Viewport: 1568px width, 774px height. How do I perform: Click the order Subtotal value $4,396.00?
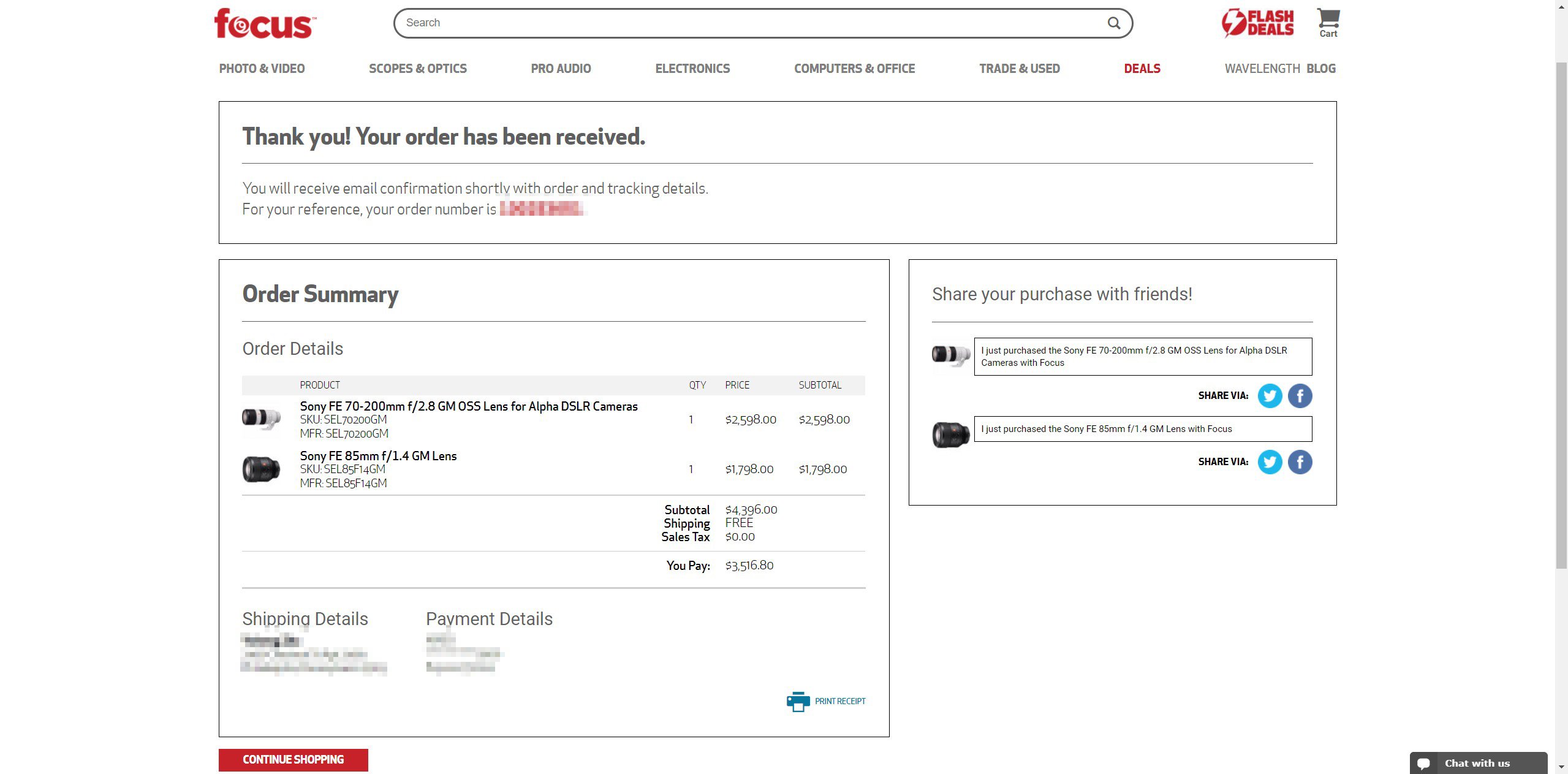click(x=751, y=510)
